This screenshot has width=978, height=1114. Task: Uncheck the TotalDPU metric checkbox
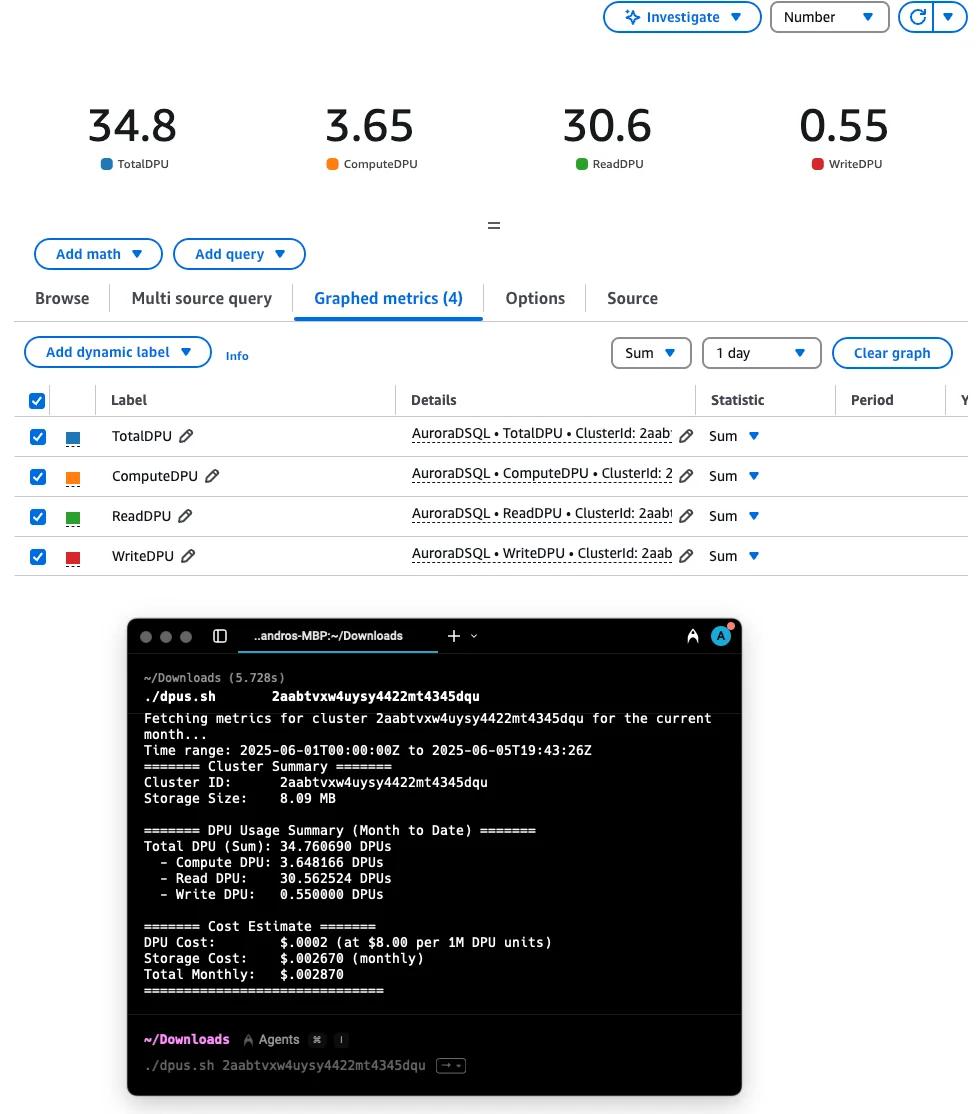(x=38, y=437)
